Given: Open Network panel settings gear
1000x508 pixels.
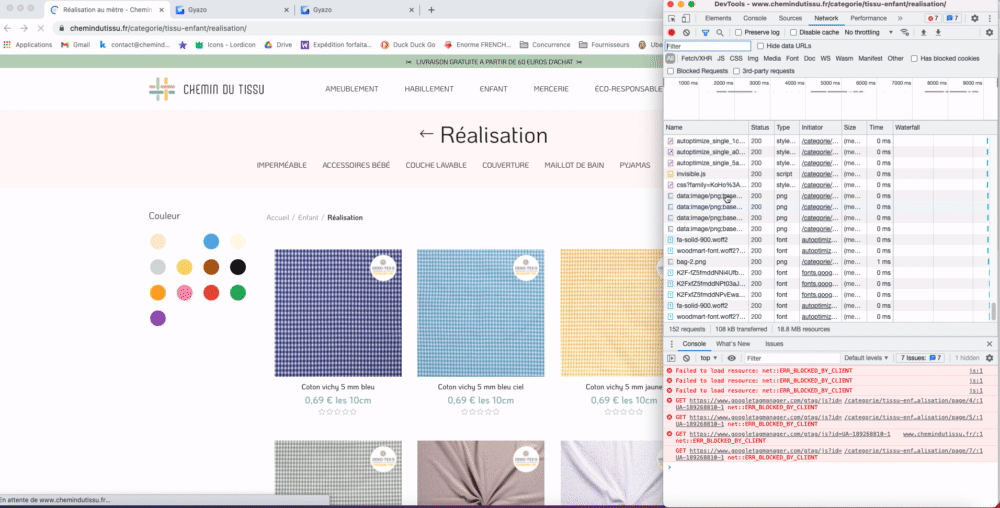Looking at the screenshot, I should pyautogui.click(x=989, y=33).
